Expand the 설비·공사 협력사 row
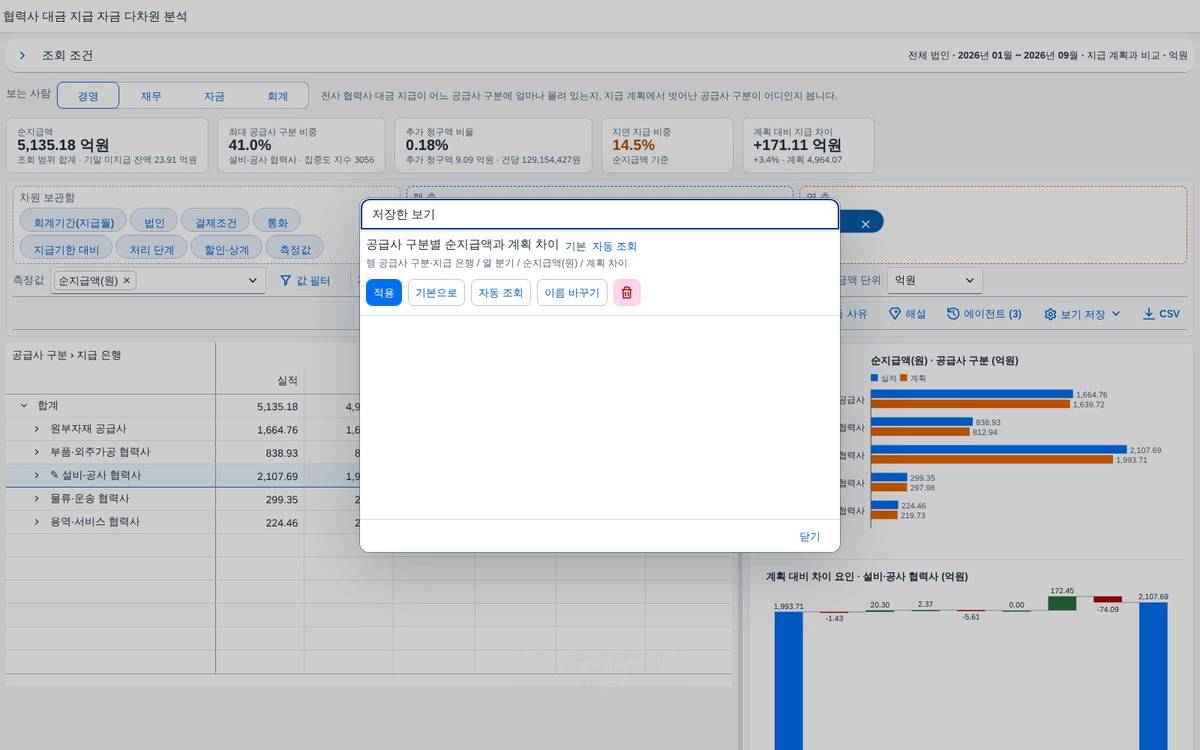 click(x=37, y=475)
